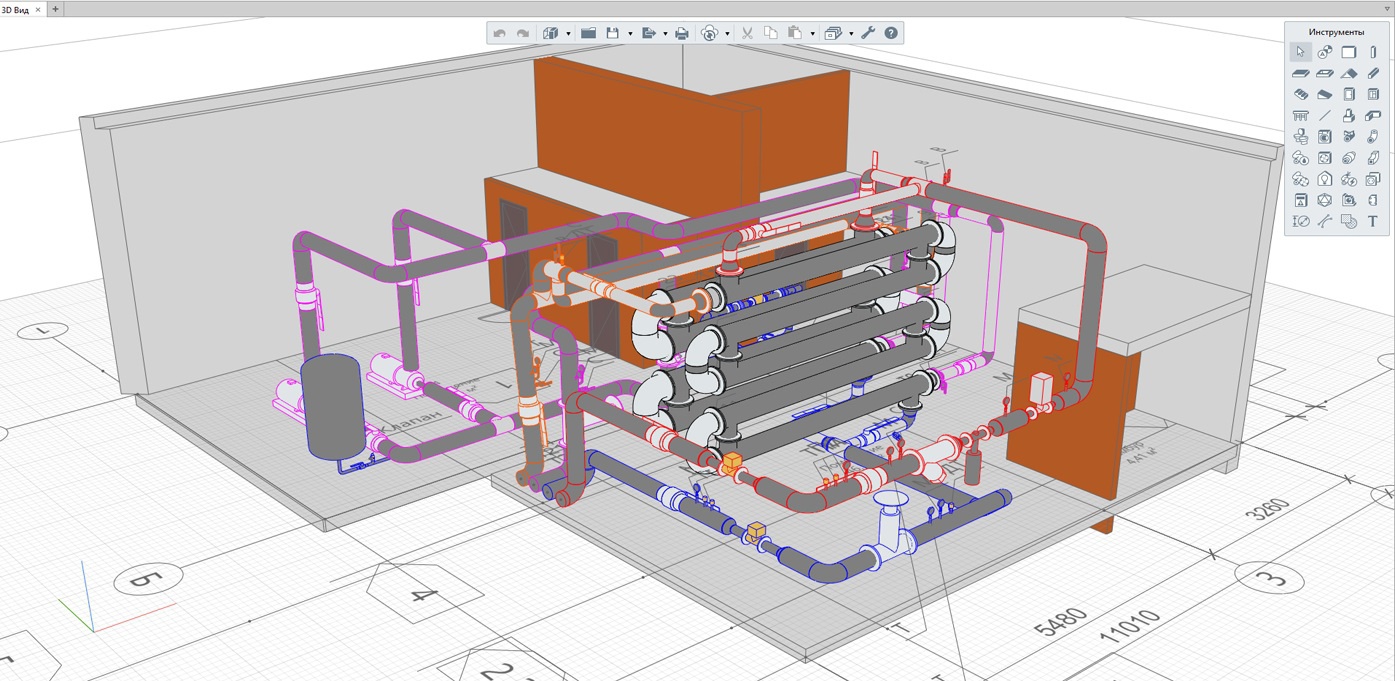Select the toilet plumbing fixture tool

[x=1300, y=137]
